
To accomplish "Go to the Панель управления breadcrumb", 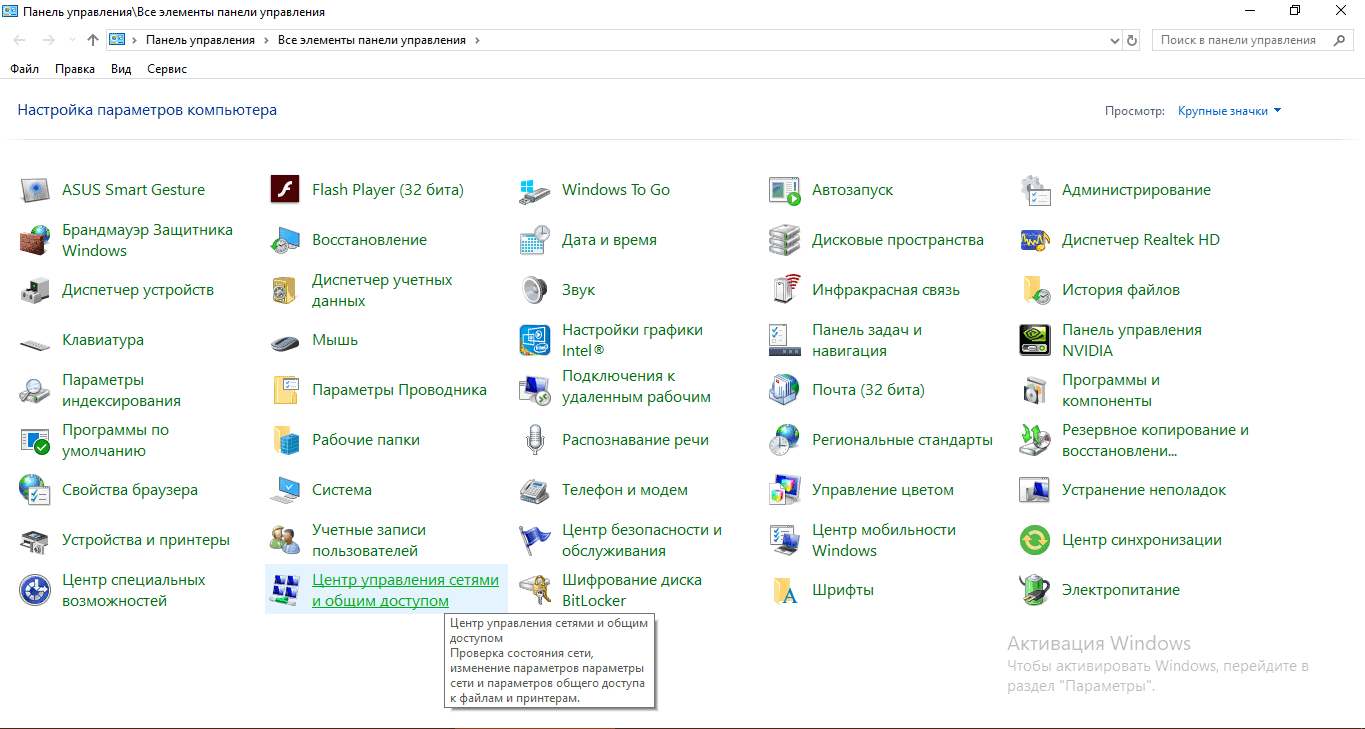I will (x=200, y=40).
